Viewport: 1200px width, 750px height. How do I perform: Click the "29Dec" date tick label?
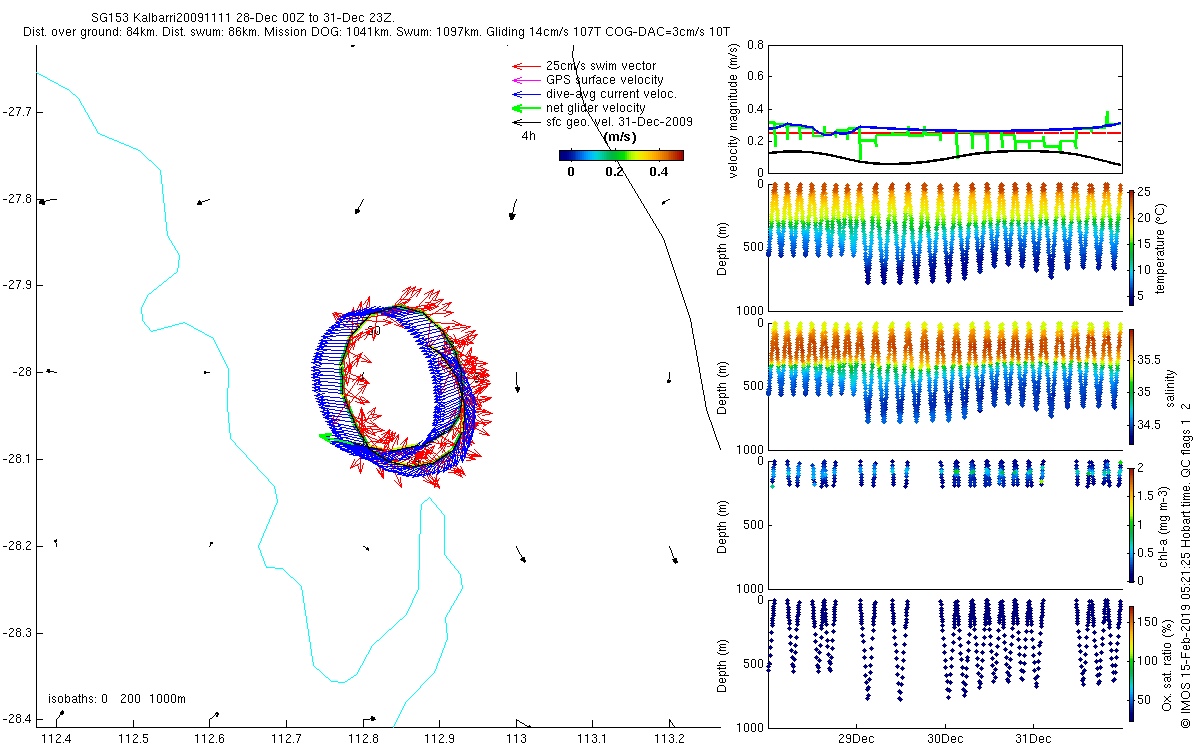857,739
